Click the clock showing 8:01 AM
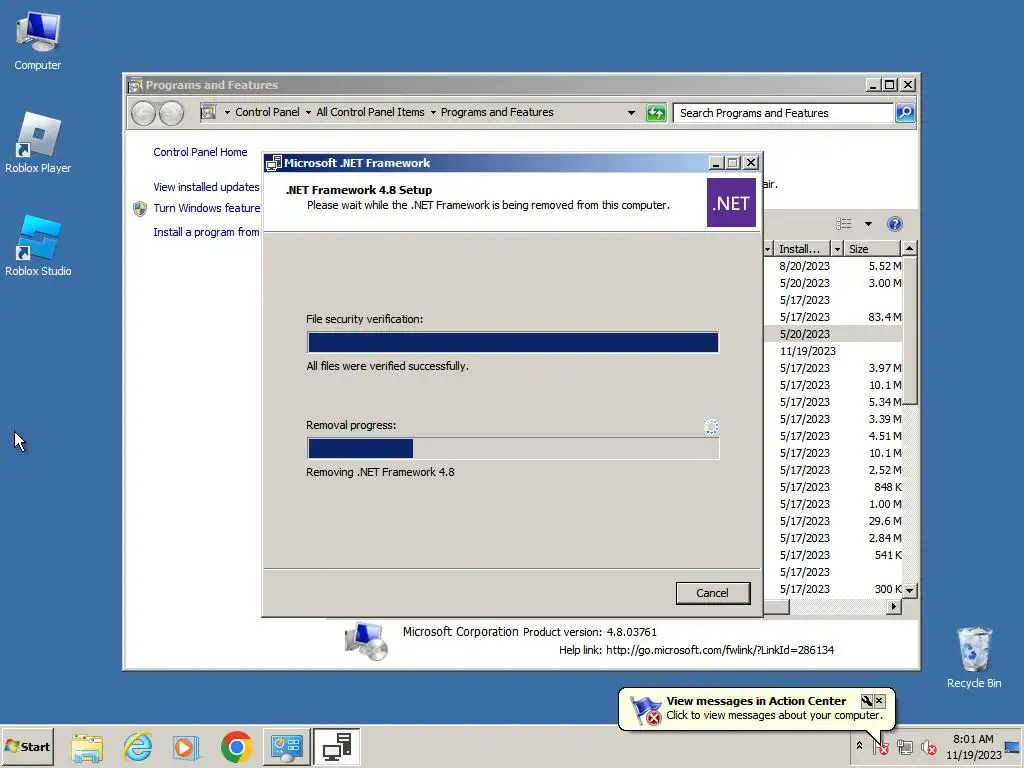The height and width of the screenshot is (768, 1024). [x=973, y=739]
